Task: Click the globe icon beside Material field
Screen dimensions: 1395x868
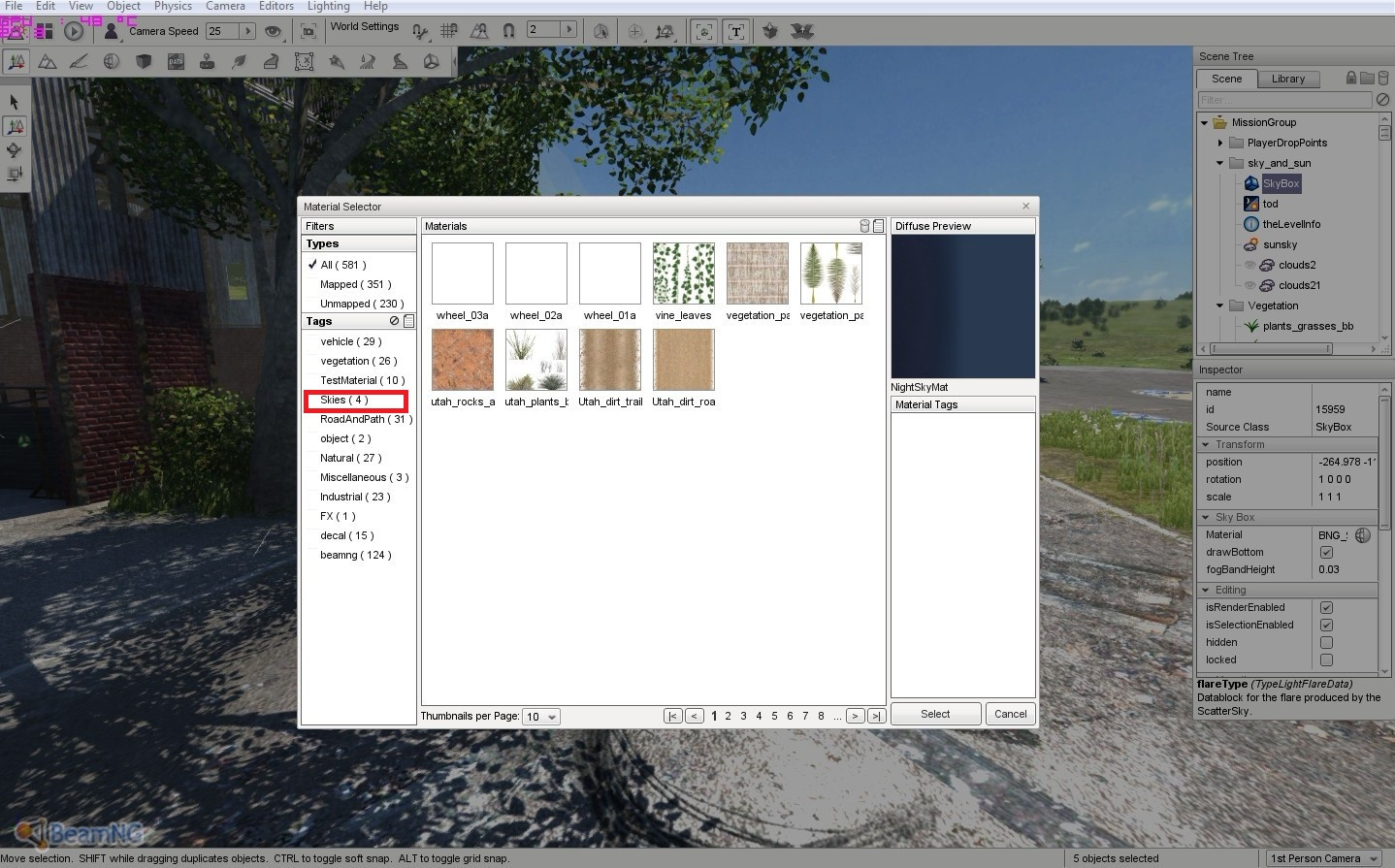Action: pos(1363,535)
